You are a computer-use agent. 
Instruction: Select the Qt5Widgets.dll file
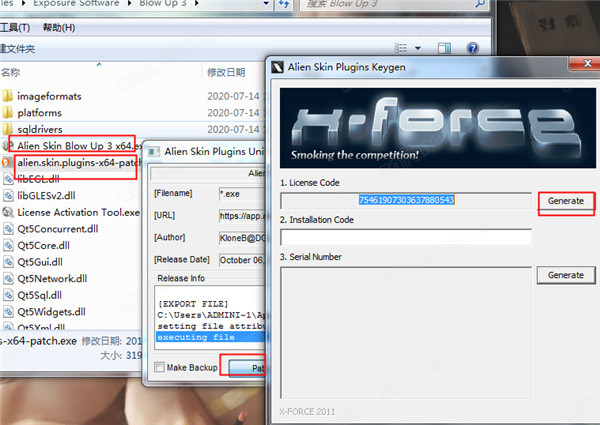pos(51,312)
